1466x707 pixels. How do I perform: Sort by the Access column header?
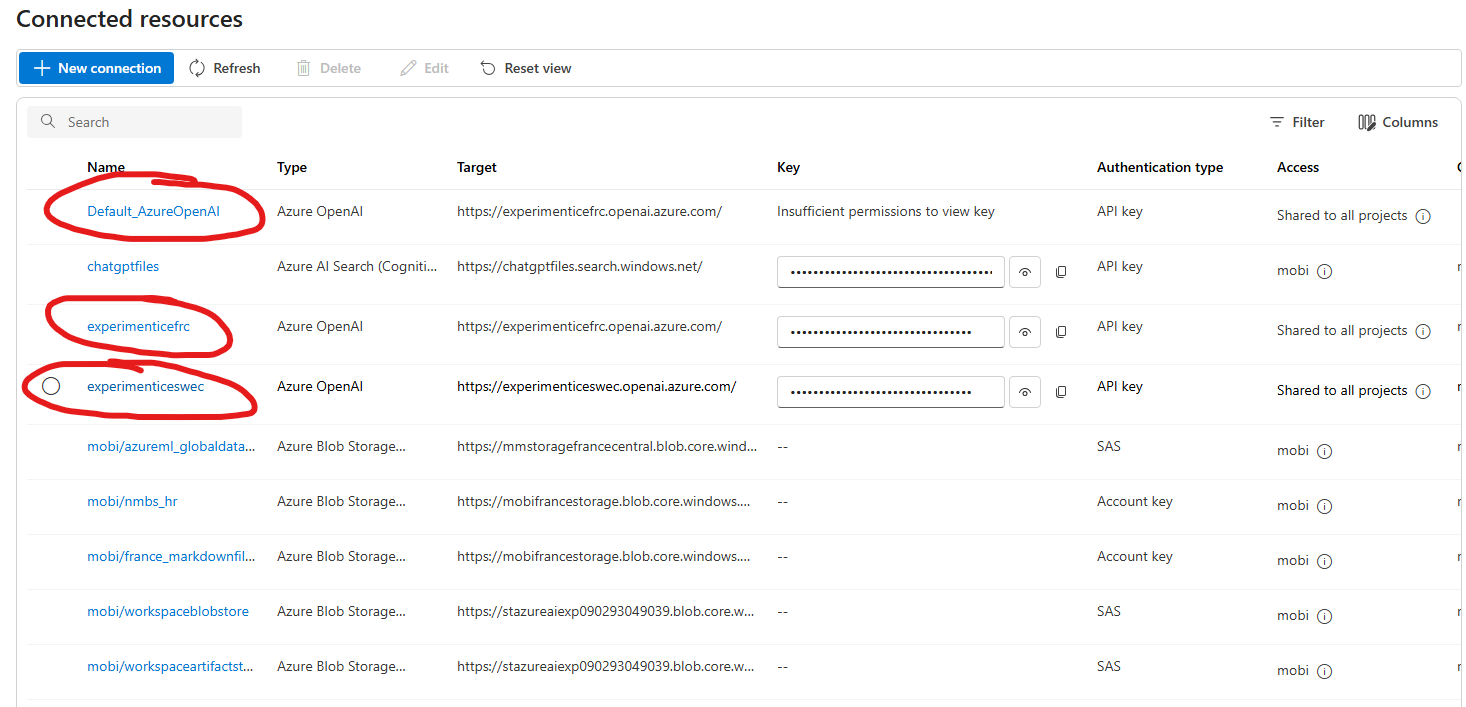pyautogui.click(x=1298, y=167)
